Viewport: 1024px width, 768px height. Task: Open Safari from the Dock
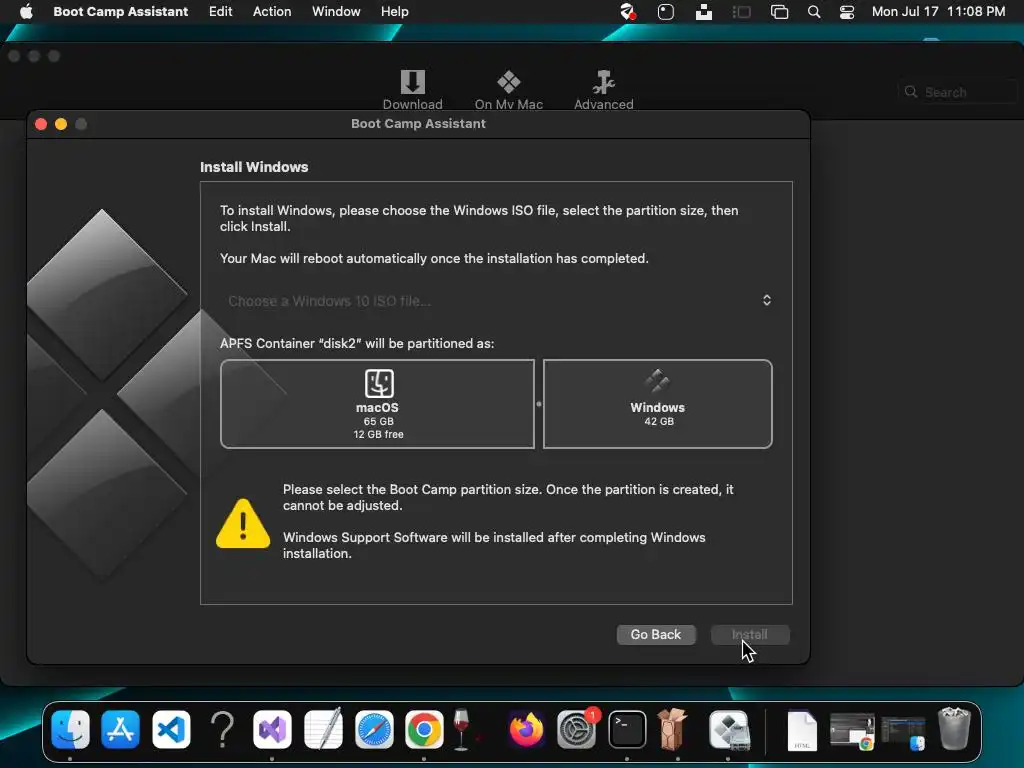(x=374, y=729)
